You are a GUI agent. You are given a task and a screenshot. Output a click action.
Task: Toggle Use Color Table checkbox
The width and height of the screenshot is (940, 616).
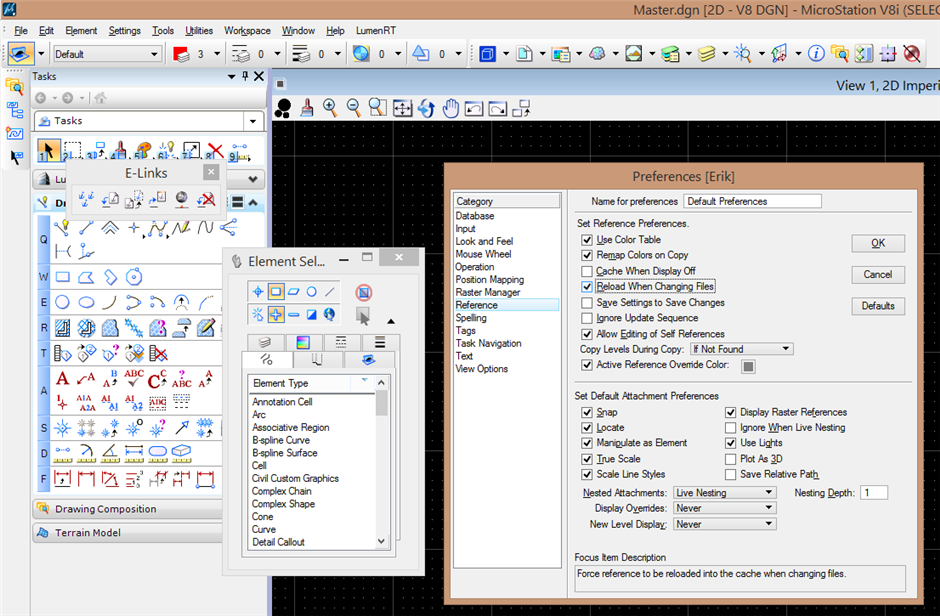[587, 240]
